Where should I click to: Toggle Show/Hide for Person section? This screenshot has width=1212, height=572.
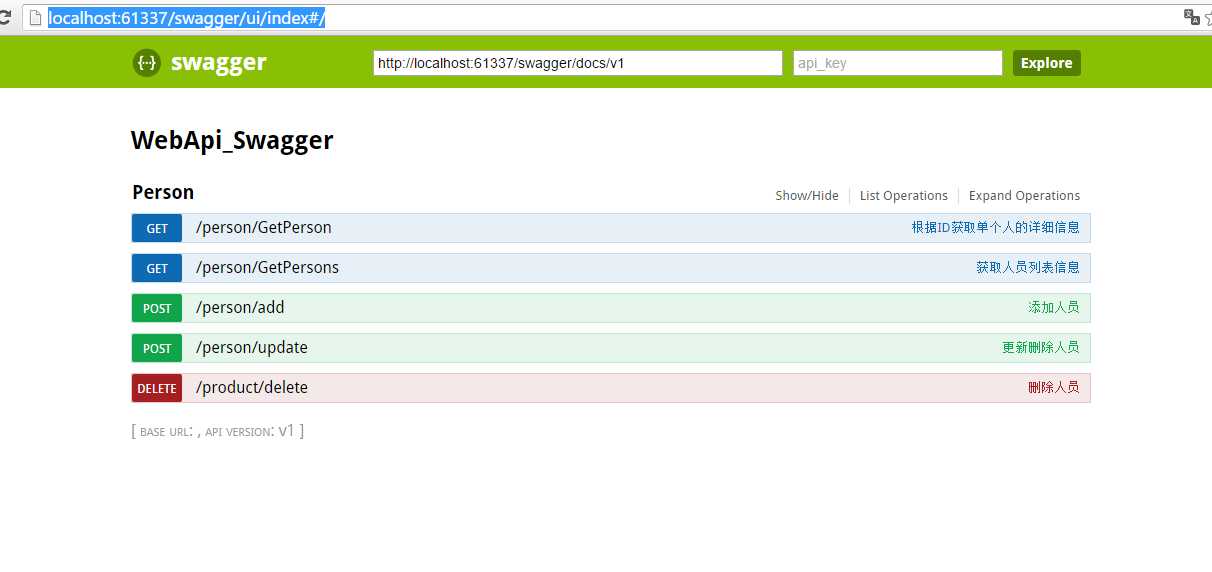(807, 196)
